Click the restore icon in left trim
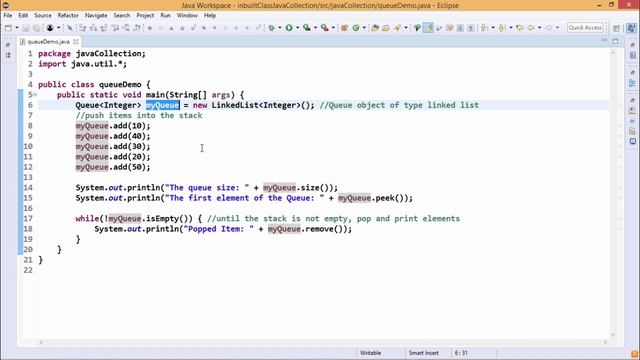The height and width of the screenshot is (360, 640). [8, 44]
